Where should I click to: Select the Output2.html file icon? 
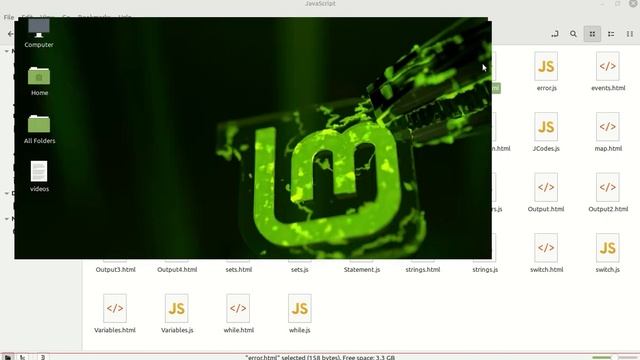(607, 187)
